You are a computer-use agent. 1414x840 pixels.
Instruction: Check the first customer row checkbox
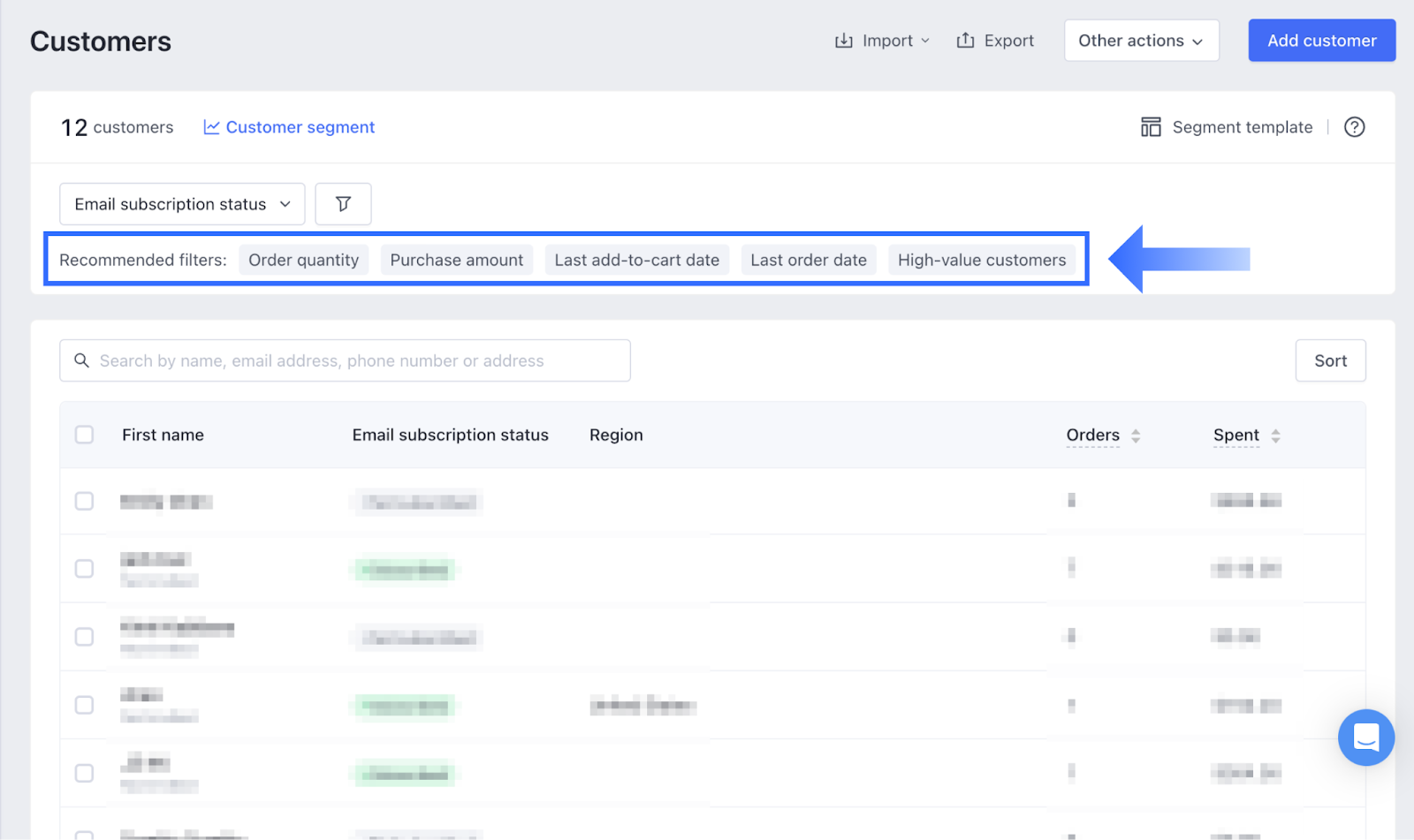pyautogui.click(x=84, y=501)
